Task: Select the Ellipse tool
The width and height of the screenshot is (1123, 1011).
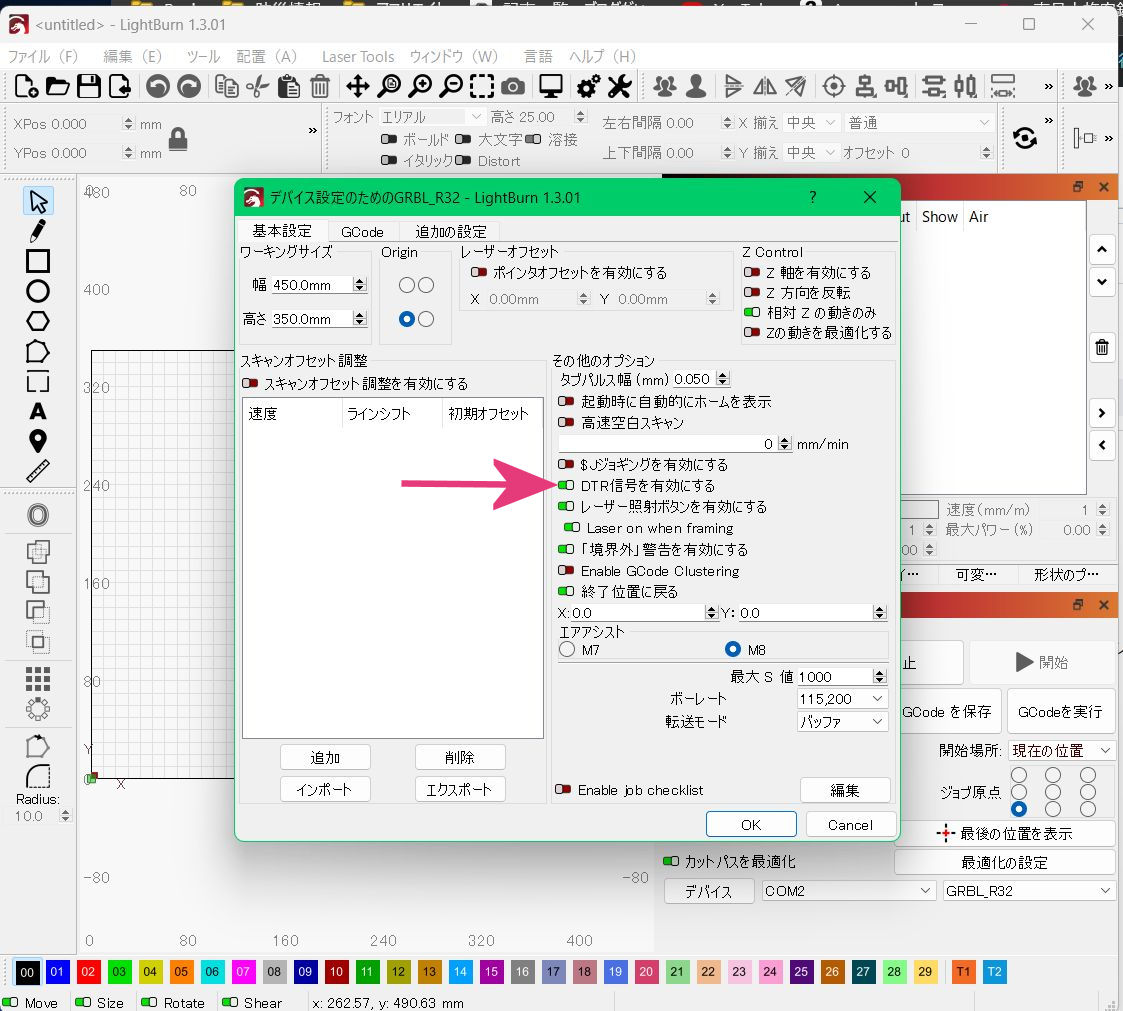Action: [38, 291]
